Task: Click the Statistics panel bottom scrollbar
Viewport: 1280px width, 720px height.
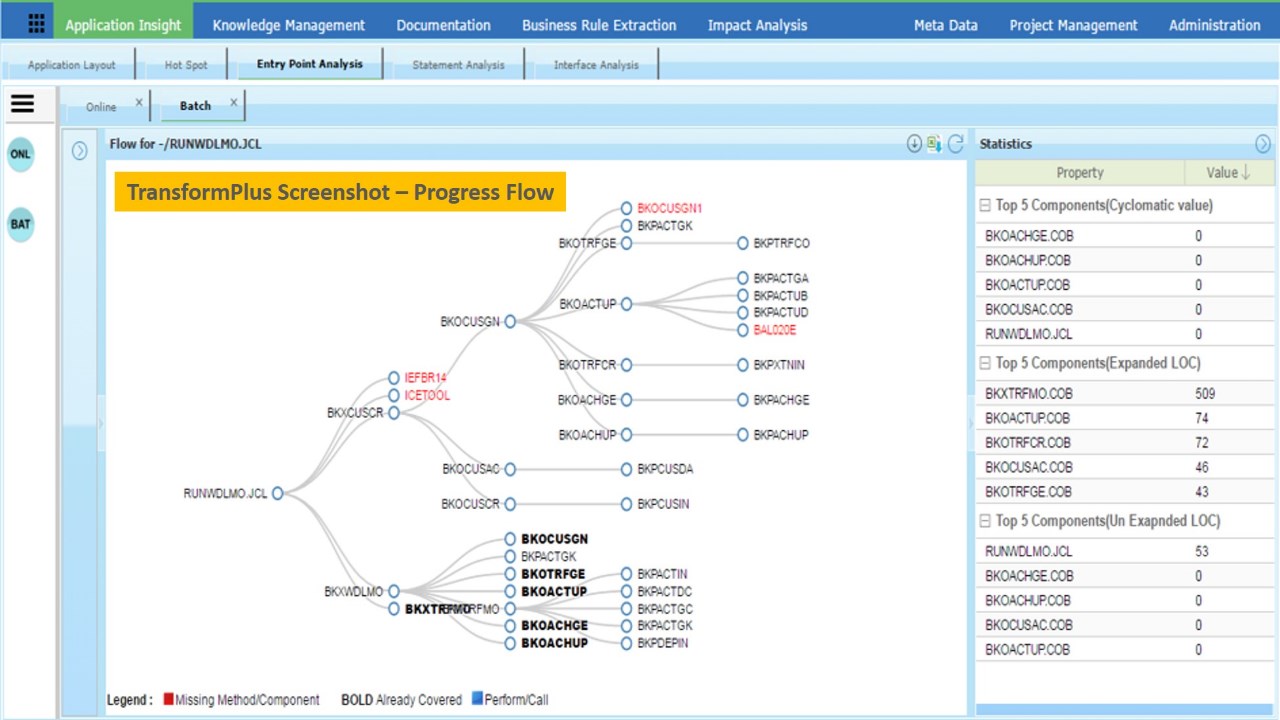Action: point(1124,710)
